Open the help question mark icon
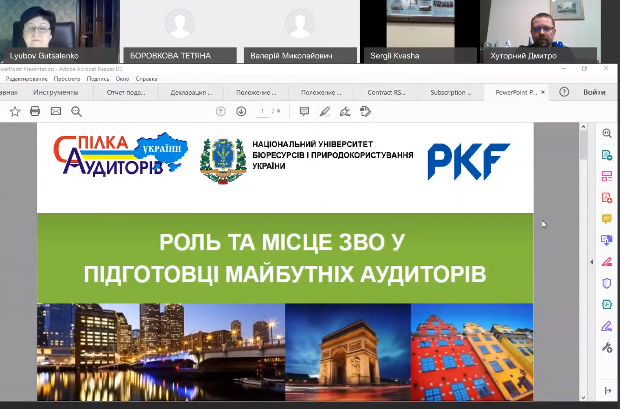 coord(564,92)
